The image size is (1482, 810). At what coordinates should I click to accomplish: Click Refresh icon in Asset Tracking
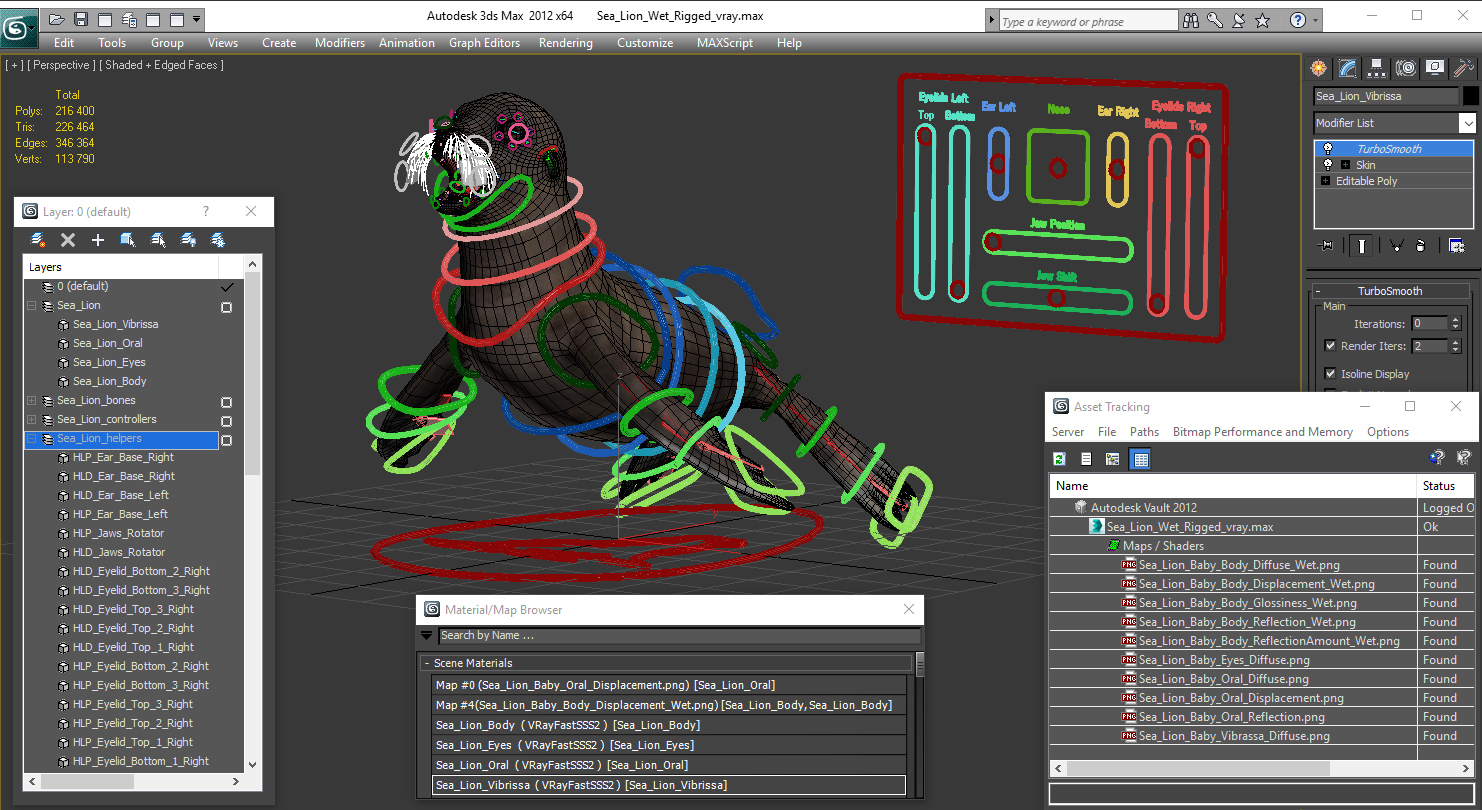tap(1059, 459)
